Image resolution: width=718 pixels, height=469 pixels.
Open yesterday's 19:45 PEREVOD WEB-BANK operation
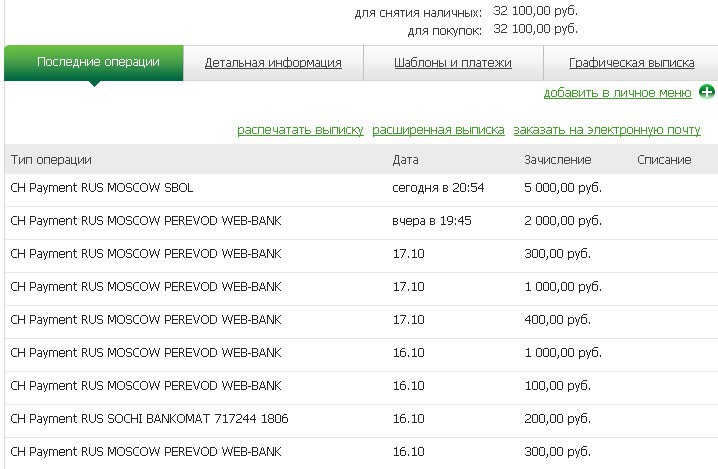[x=145, y=221]
